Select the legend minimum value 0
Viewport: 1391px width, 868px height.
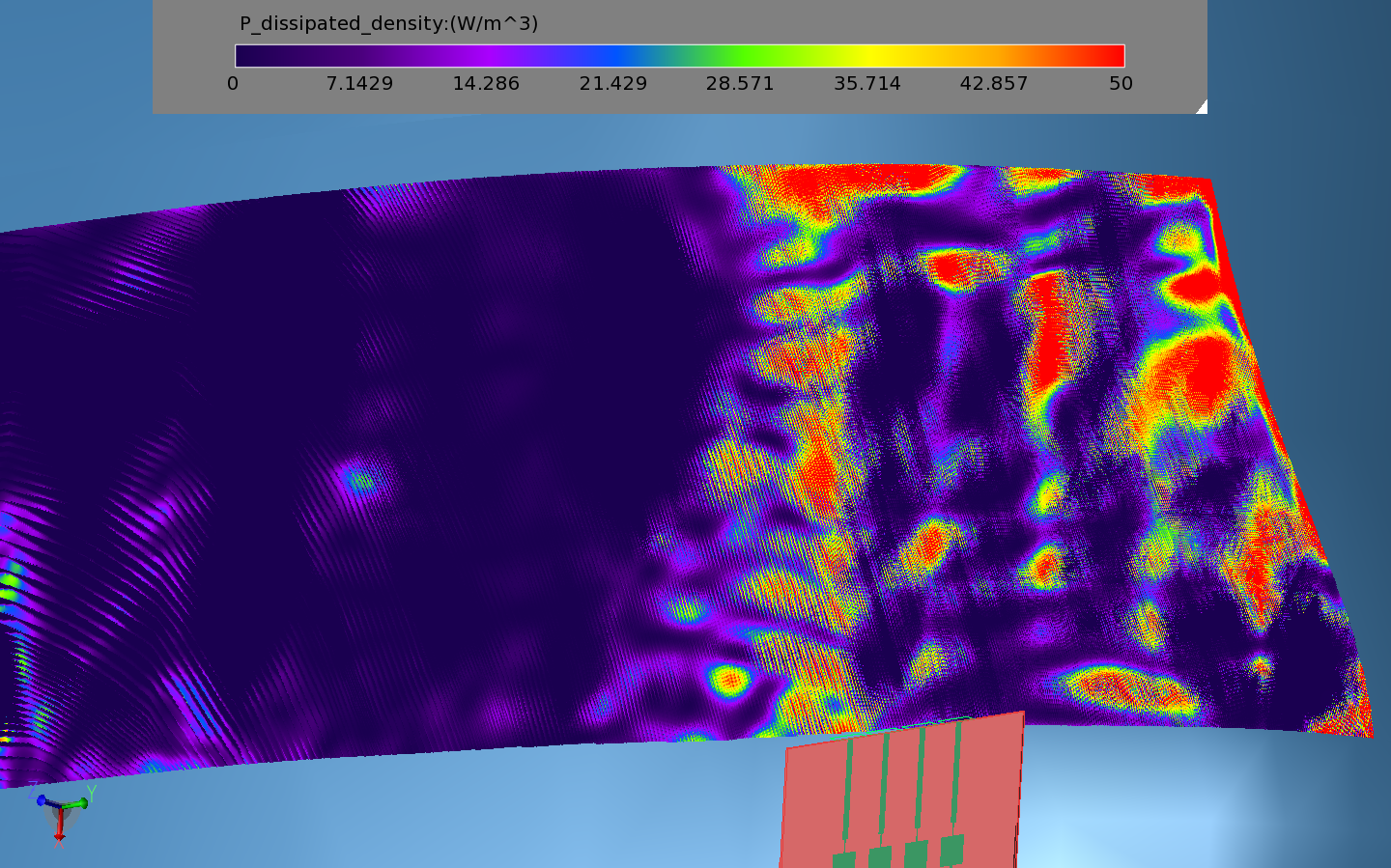pyautogui.click(x=233, y=84)
